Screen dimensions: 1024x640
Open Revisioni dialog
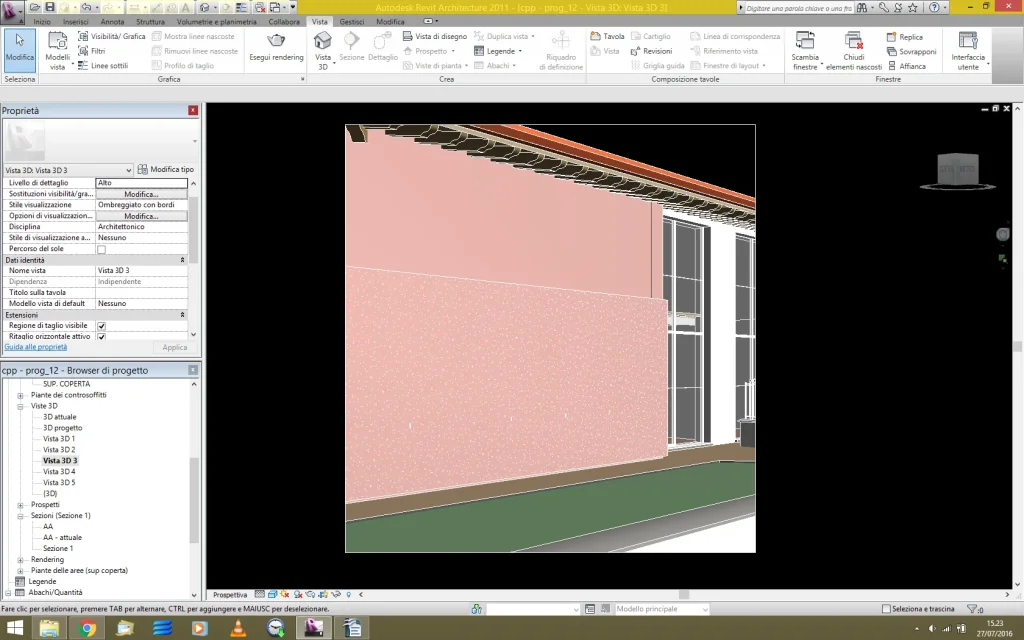[651, 51]
